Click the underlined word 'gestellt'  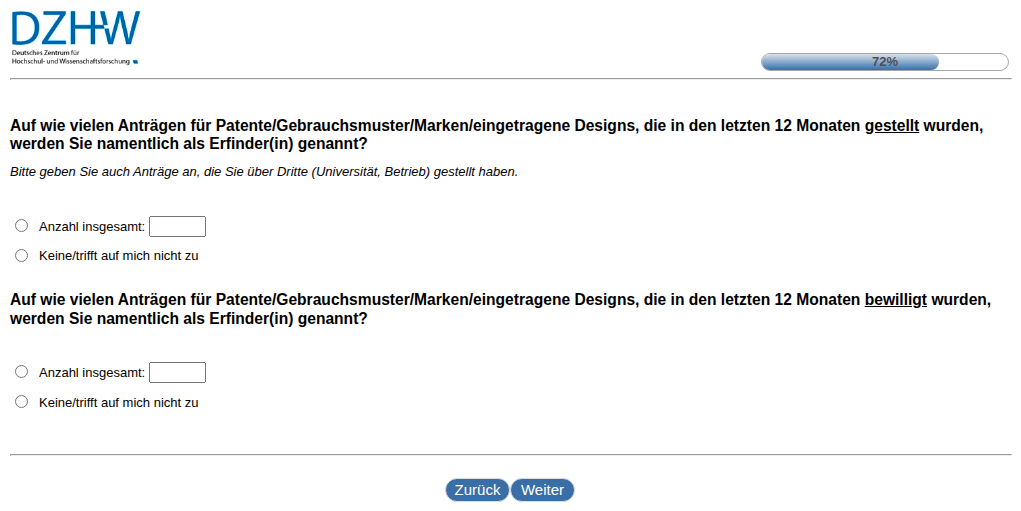[x=891, y=126]
